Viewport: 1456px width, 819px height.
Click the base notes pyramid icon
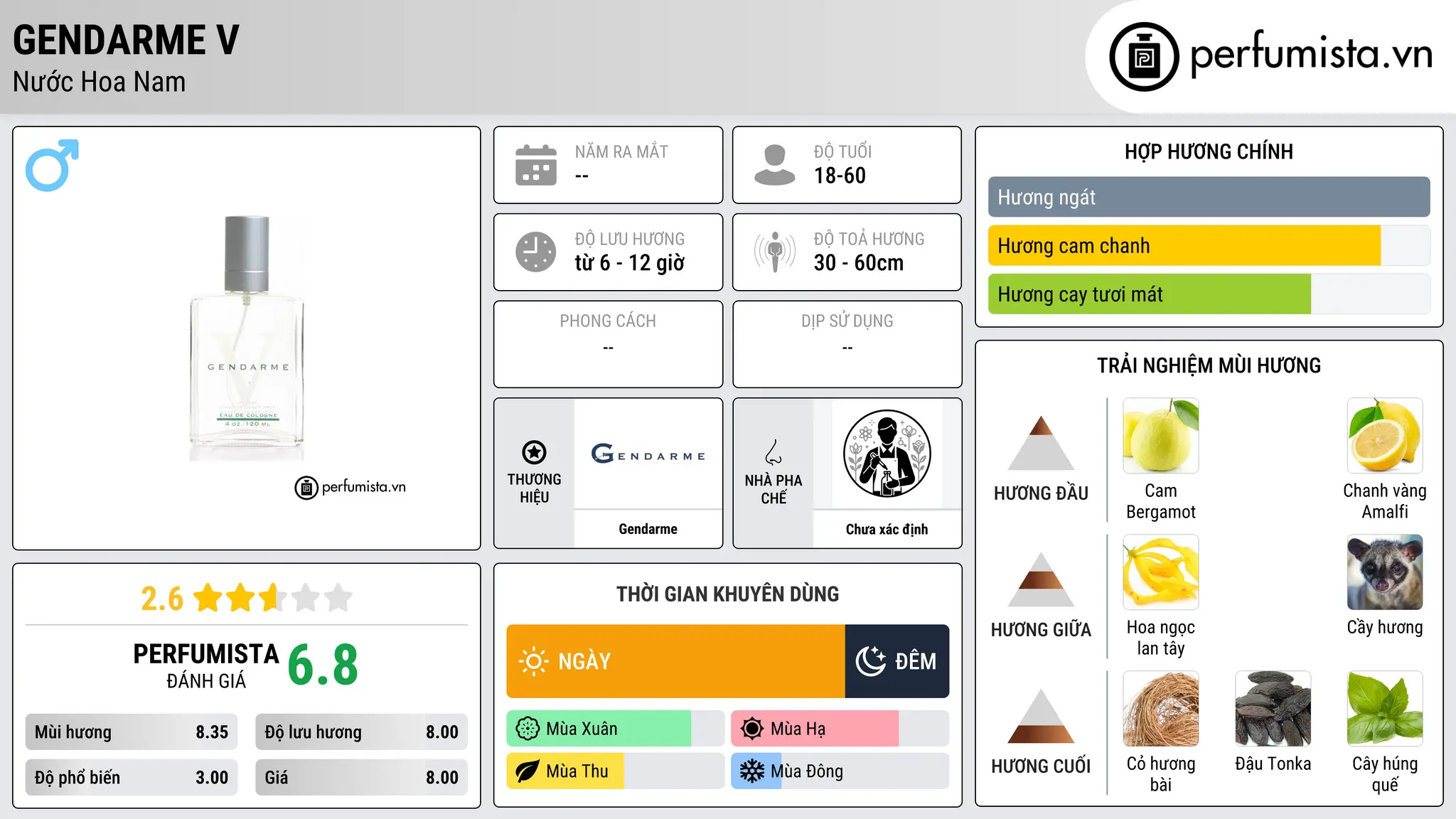click(x=1041, y=716)
